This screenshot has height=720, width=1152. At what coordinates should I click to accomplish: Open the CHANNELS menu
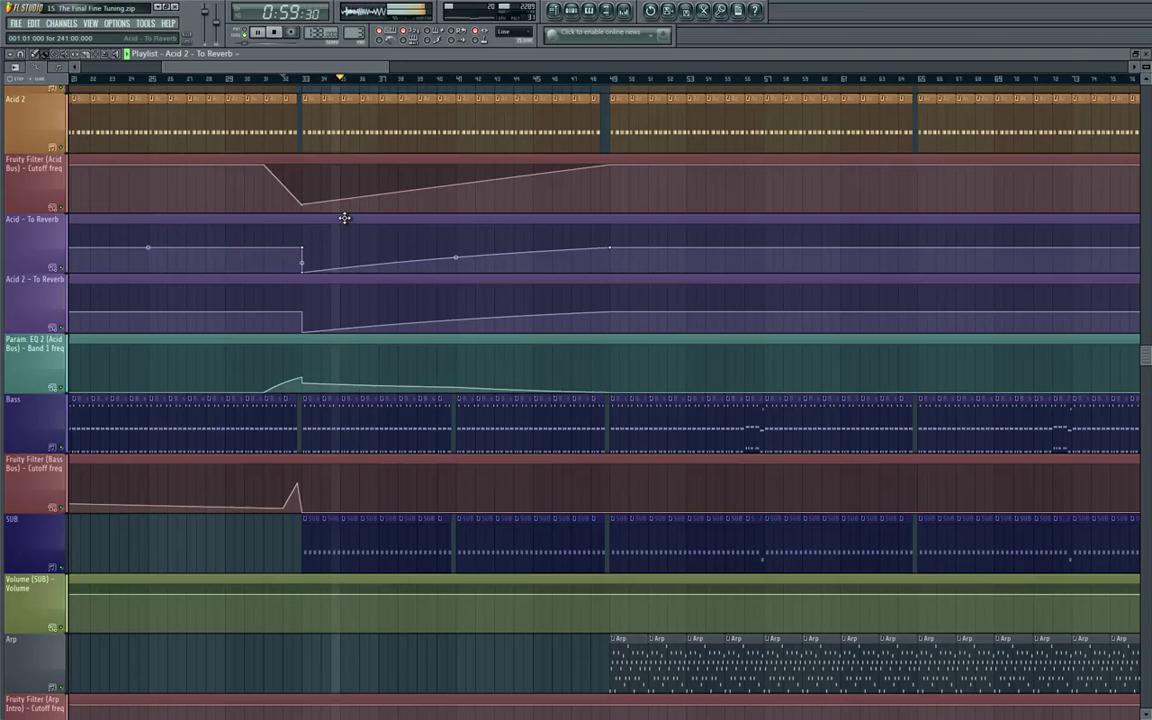pyautogui.click(x=62, y=24)
